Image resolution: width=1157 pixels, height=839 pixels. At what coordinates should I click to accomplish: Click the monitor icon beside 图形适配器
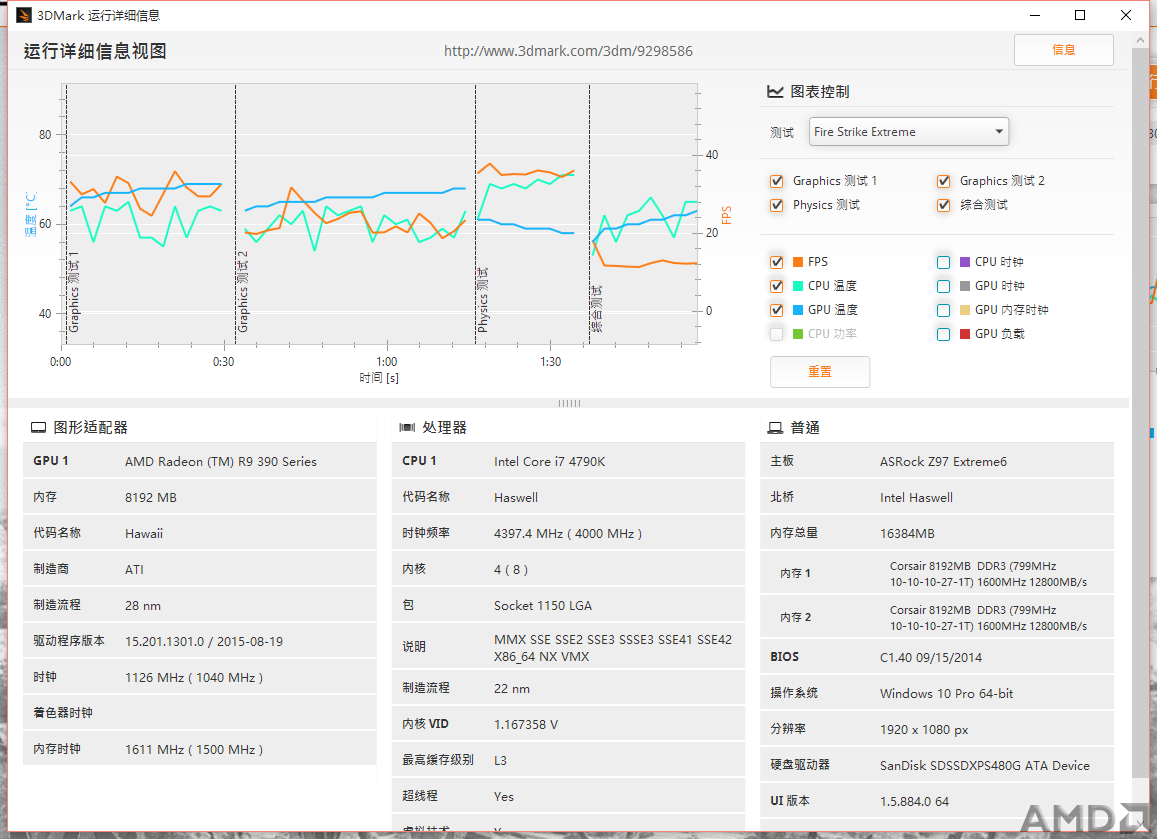click(x=38, y=428)
